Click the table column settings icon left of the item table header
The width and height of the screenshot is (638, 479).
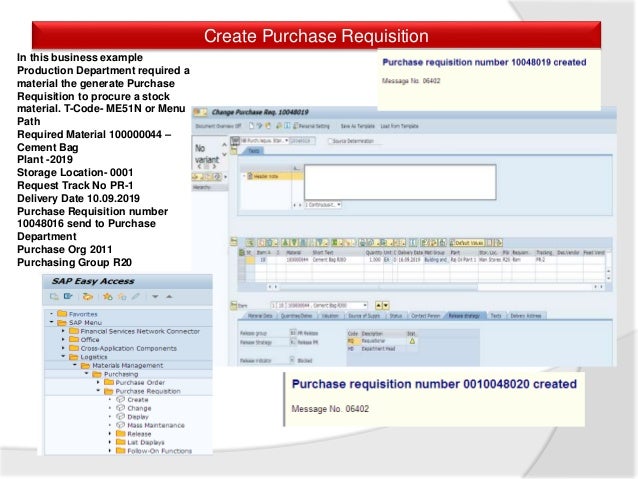241,252
